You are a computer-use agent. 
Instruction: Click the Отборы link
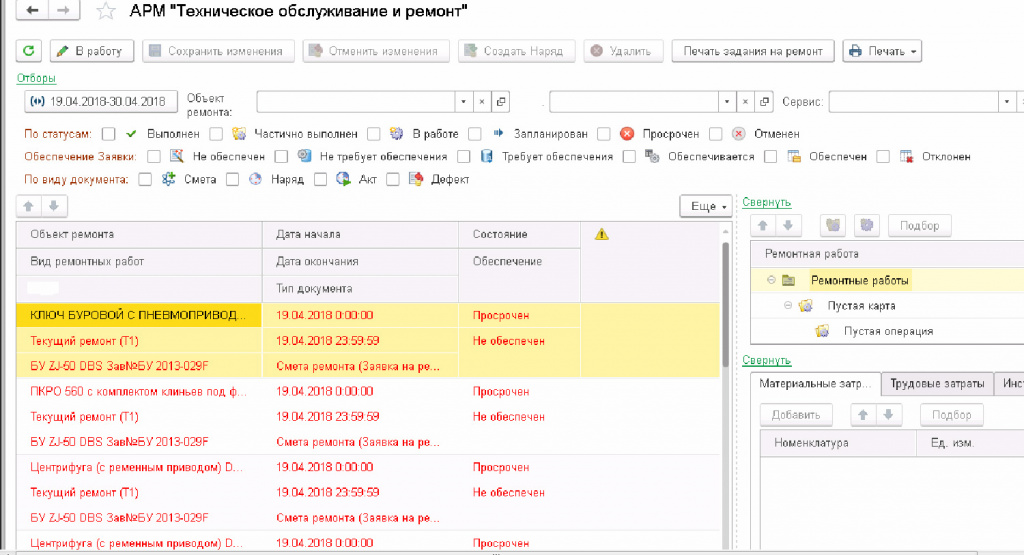pyautogui.click(x=36, y=78)
